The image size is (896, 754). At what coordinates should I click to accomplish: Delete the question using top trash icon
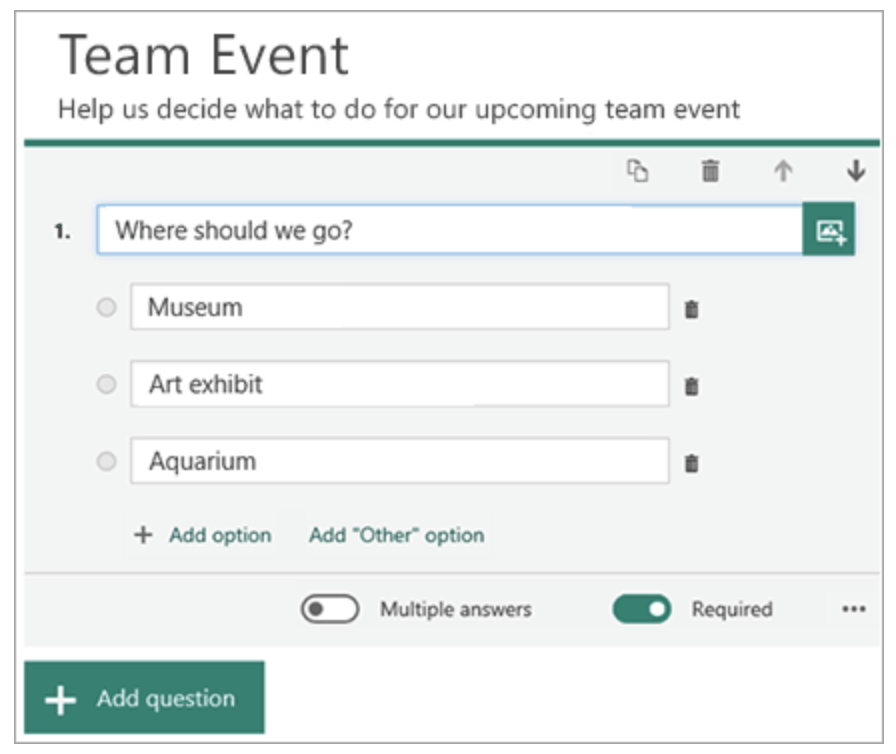coord(710,171)
